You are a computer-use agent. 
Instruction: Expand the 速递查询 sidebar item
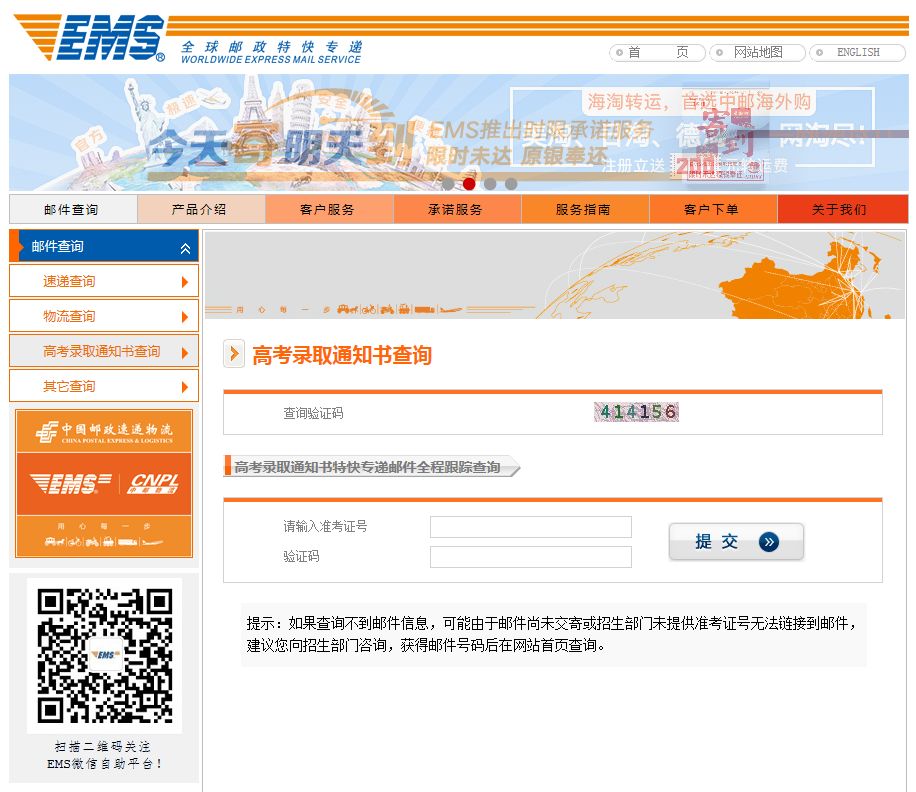[x=104, y=282]
